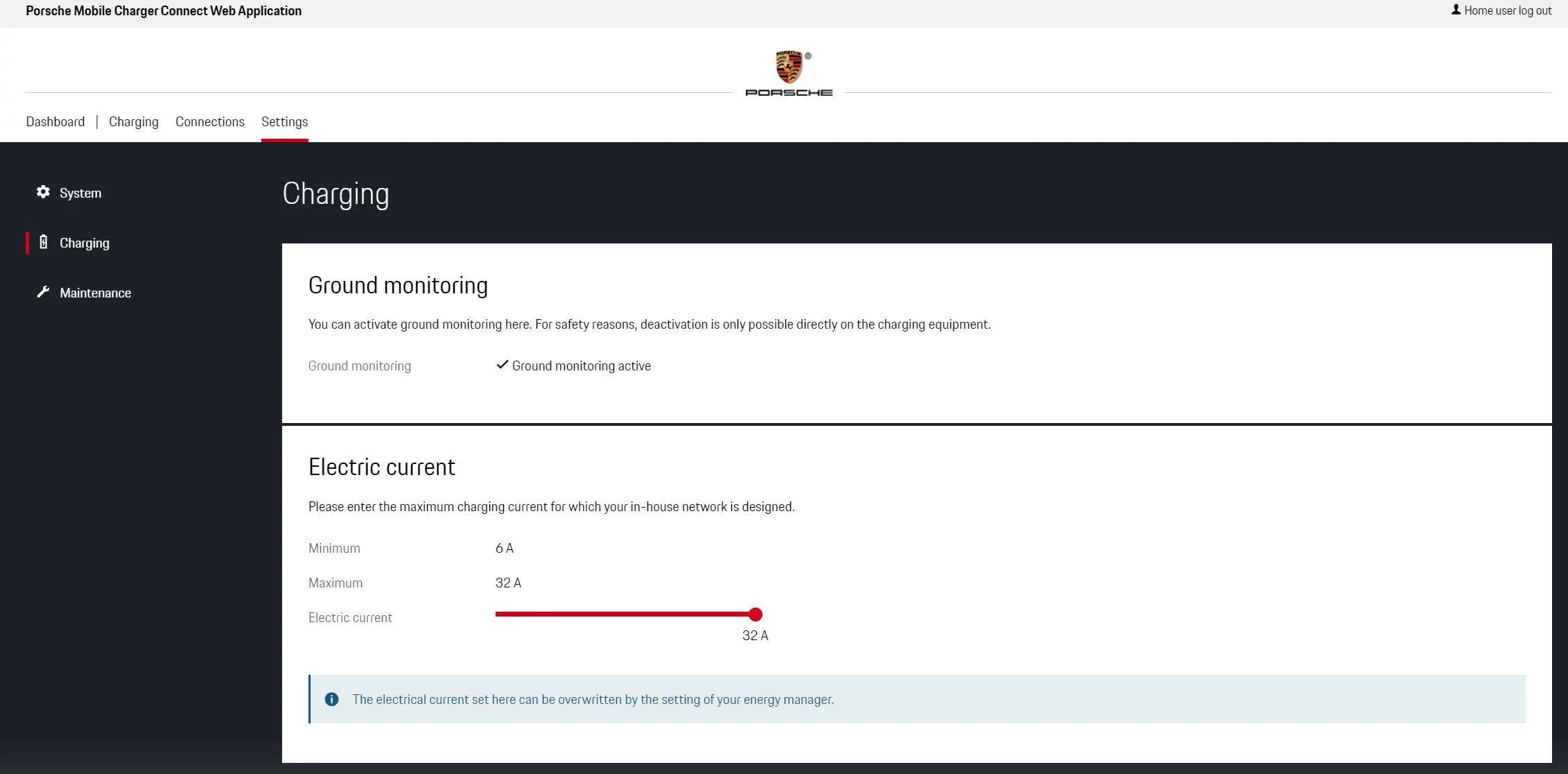Click the electric current slider handle
1568x774 pixels.
click(756, 614)
